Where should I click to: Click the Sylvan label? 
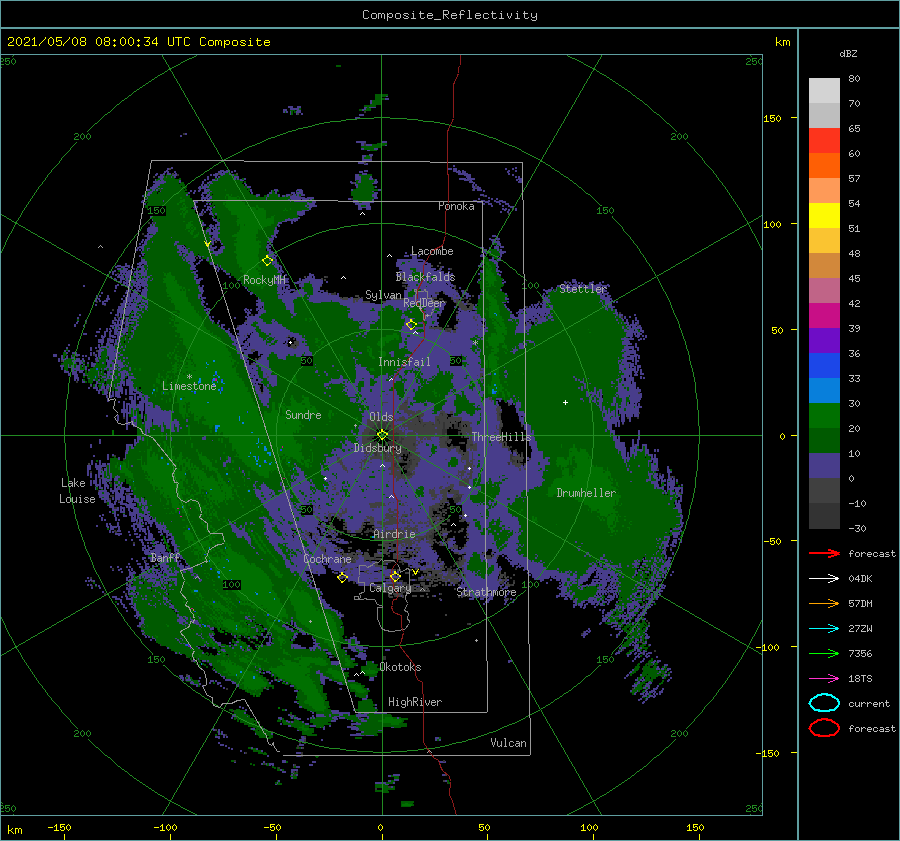383,295
